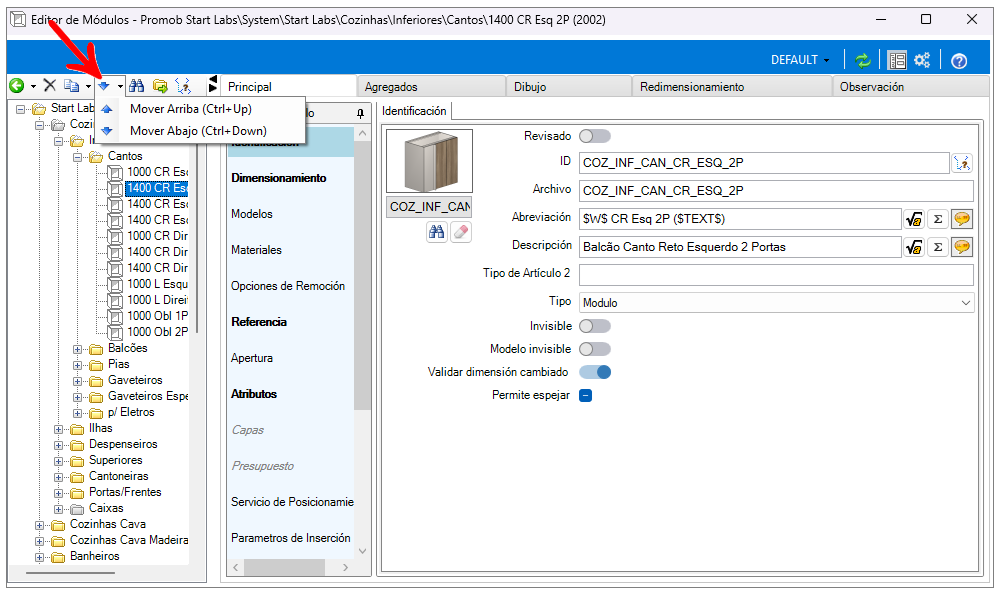
Task: Click the Tipo de Artículo 2 field
Action: tap(775, 274)
